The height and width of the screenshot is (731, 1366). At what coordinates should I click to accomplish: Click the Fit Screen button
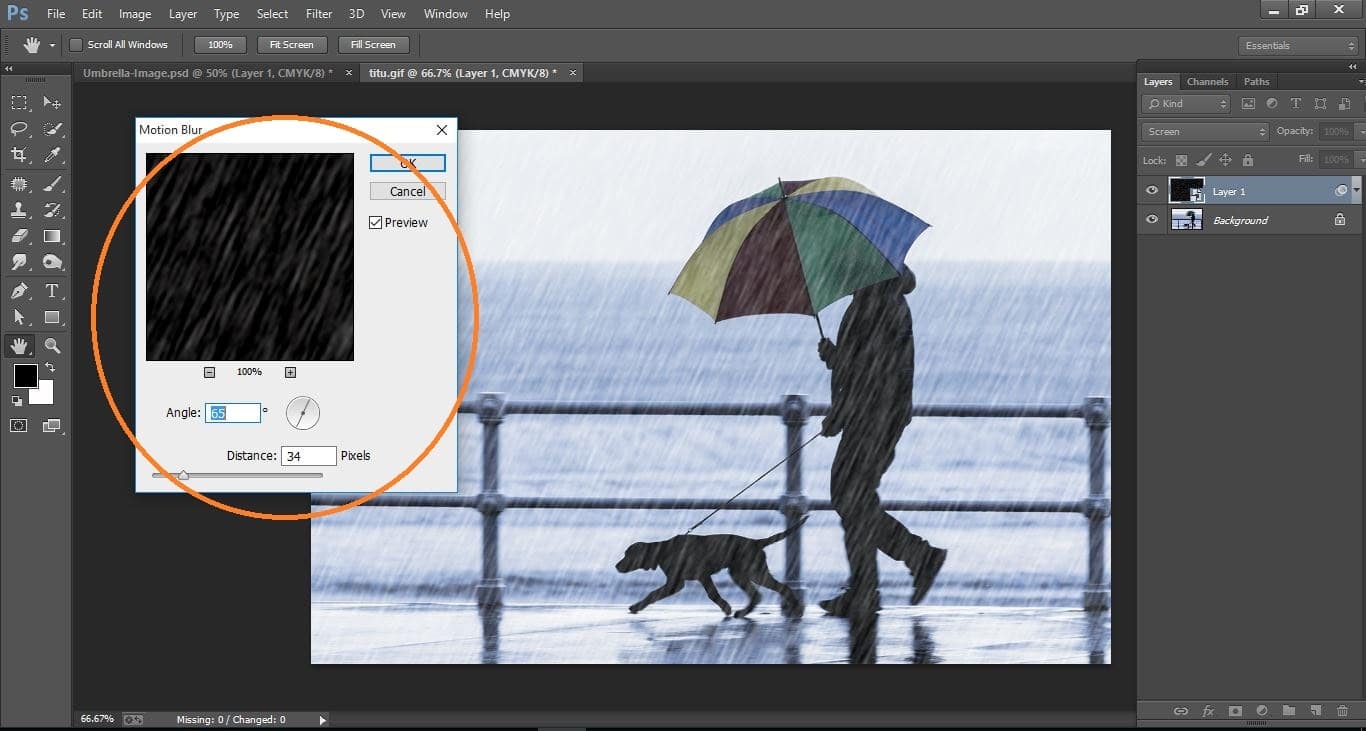pyautogui.click(x=291, y=44)
